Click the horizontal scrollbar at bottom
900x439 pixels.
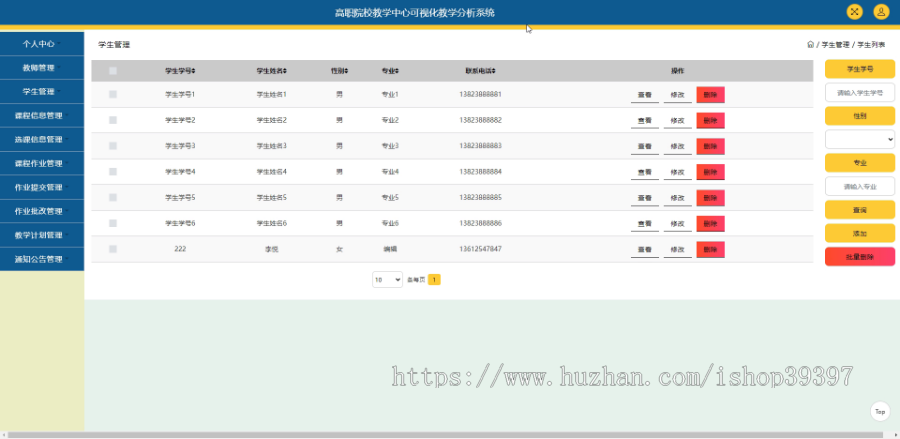click(445, 435)
